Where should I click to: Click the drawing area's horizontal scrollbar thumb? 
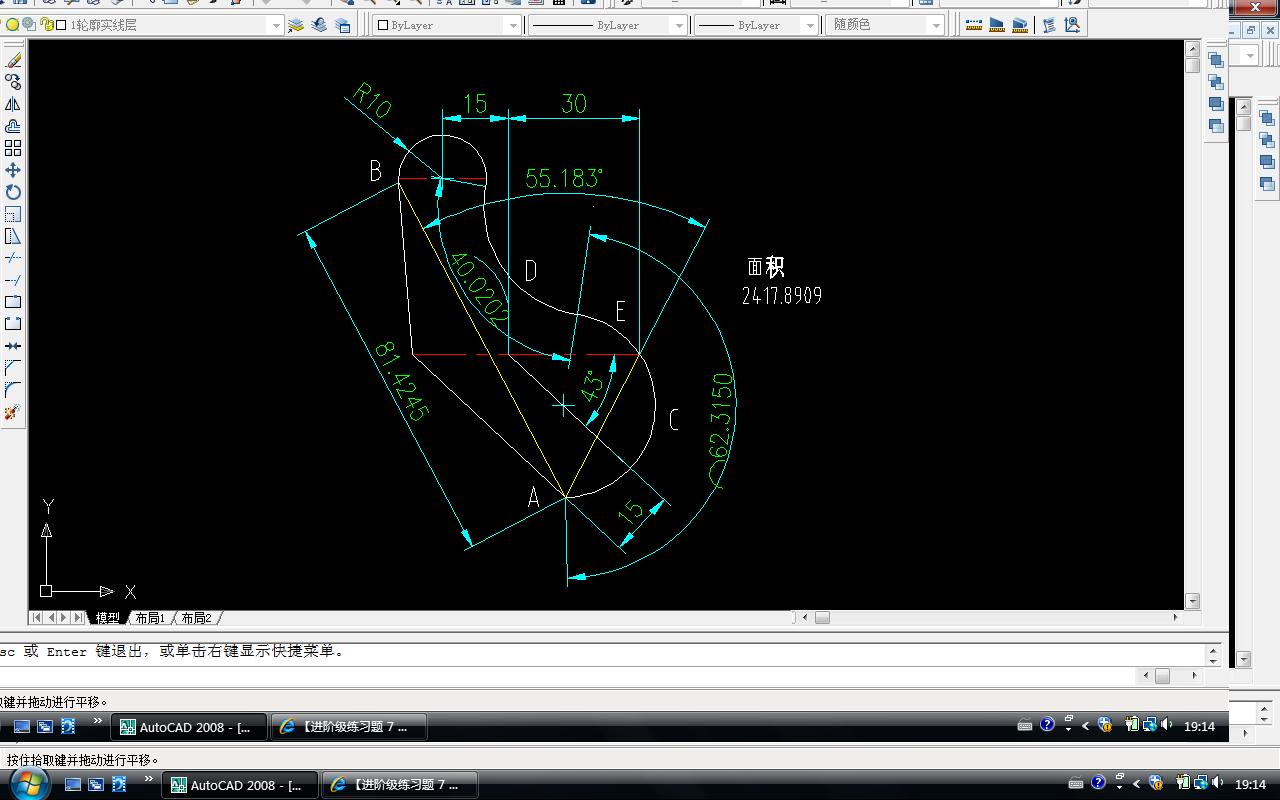pyautogui.click(x=822, y=618)
